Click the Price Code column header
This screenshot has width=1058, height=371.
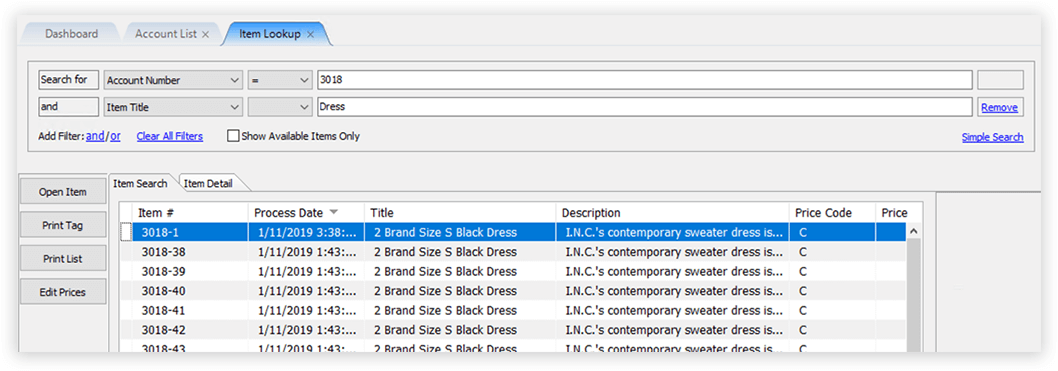(x=833, y=212)
